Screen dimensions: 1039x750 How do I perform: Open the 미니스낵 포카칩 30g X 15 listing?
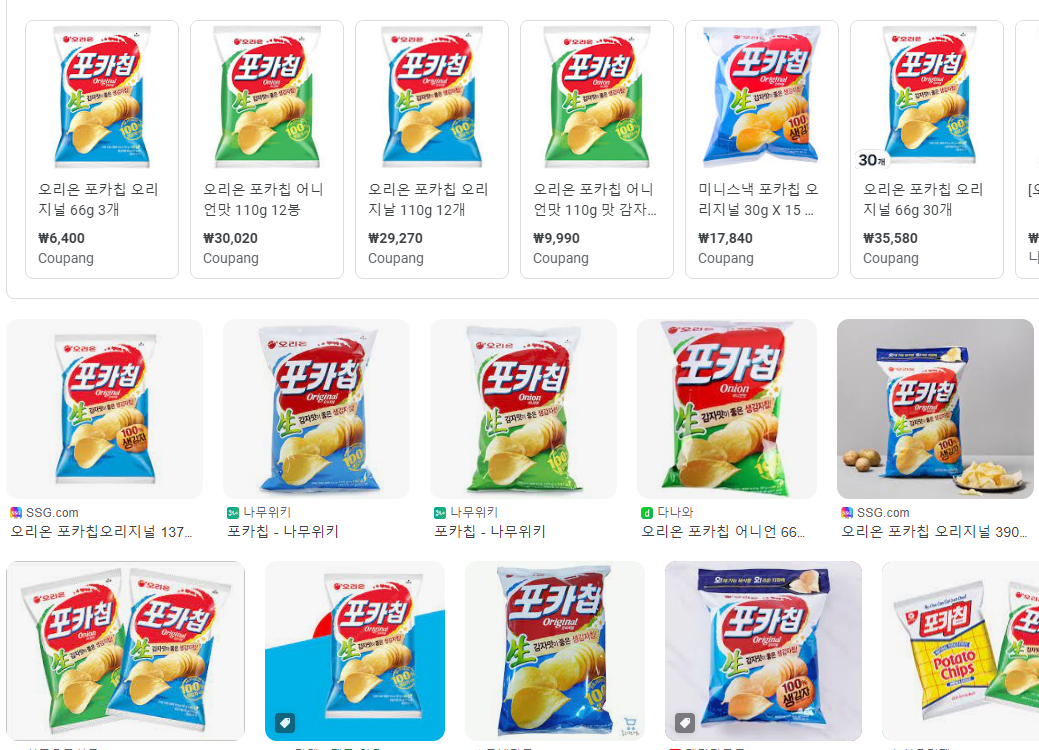pyautogui.click(x=762, y=149)
